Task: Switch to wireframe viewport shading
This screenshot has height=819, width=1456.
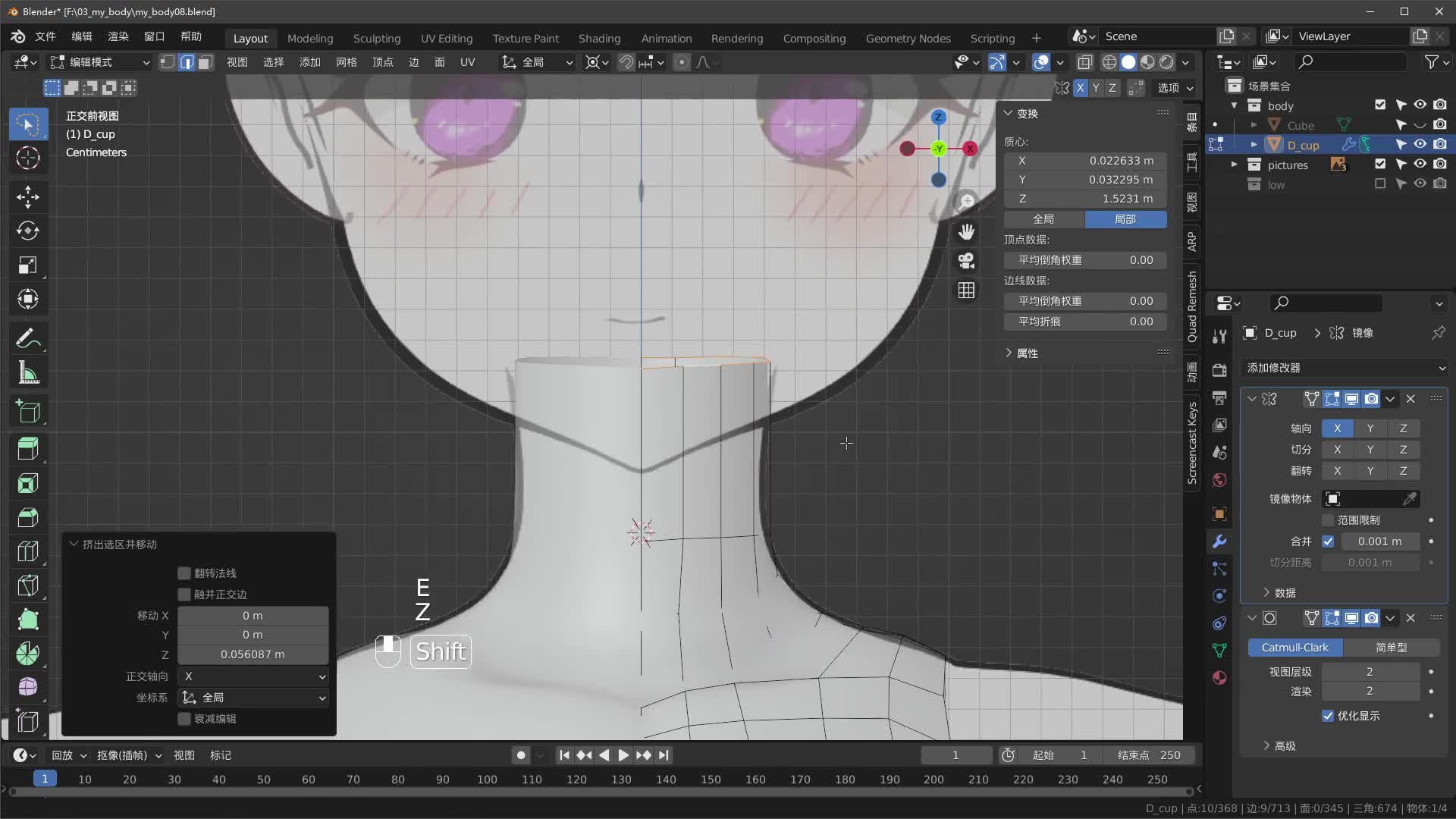Action: point(1109,62)
